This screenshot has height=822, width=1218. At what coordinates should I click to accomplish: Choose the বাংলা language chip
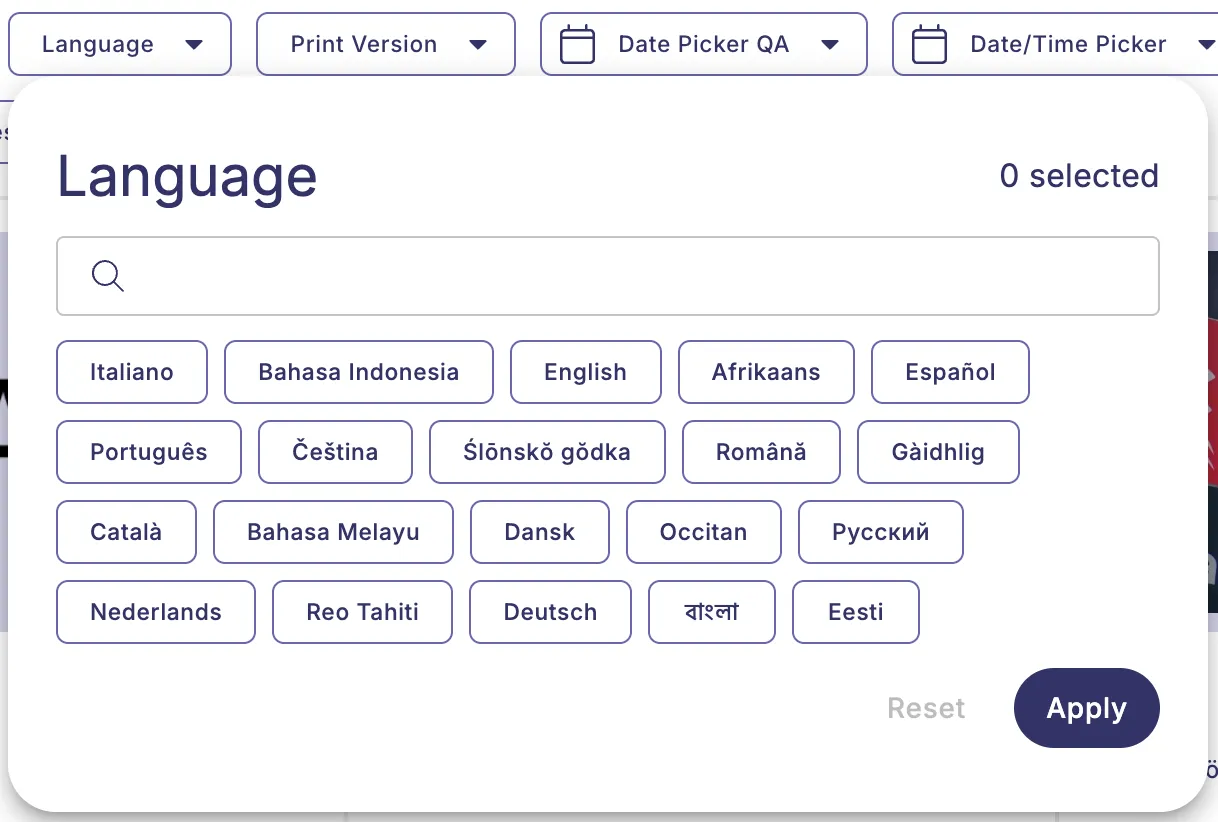pos(712,612)
